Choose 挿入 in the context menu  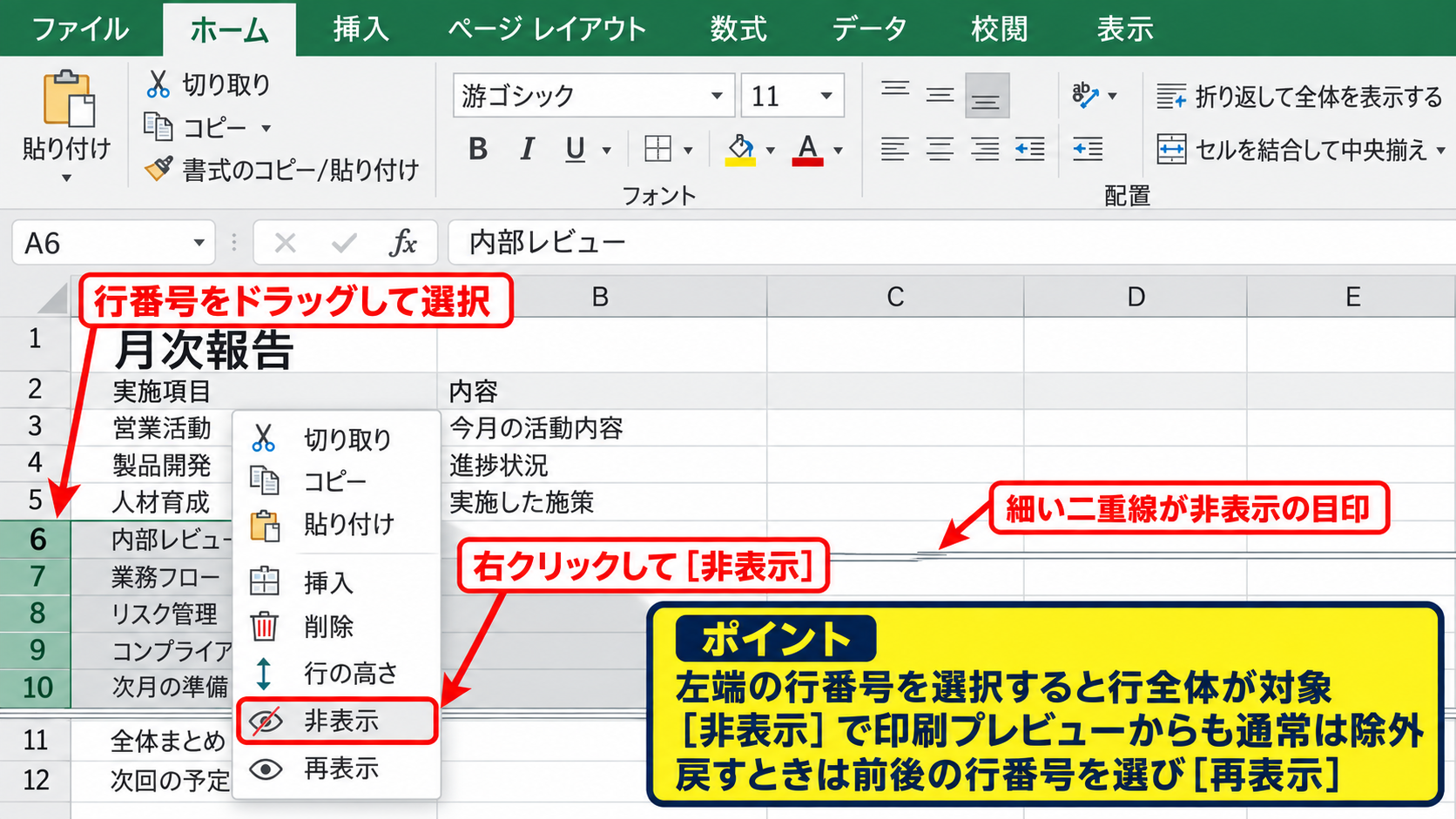pyautogui.click(x=338, y=581)
